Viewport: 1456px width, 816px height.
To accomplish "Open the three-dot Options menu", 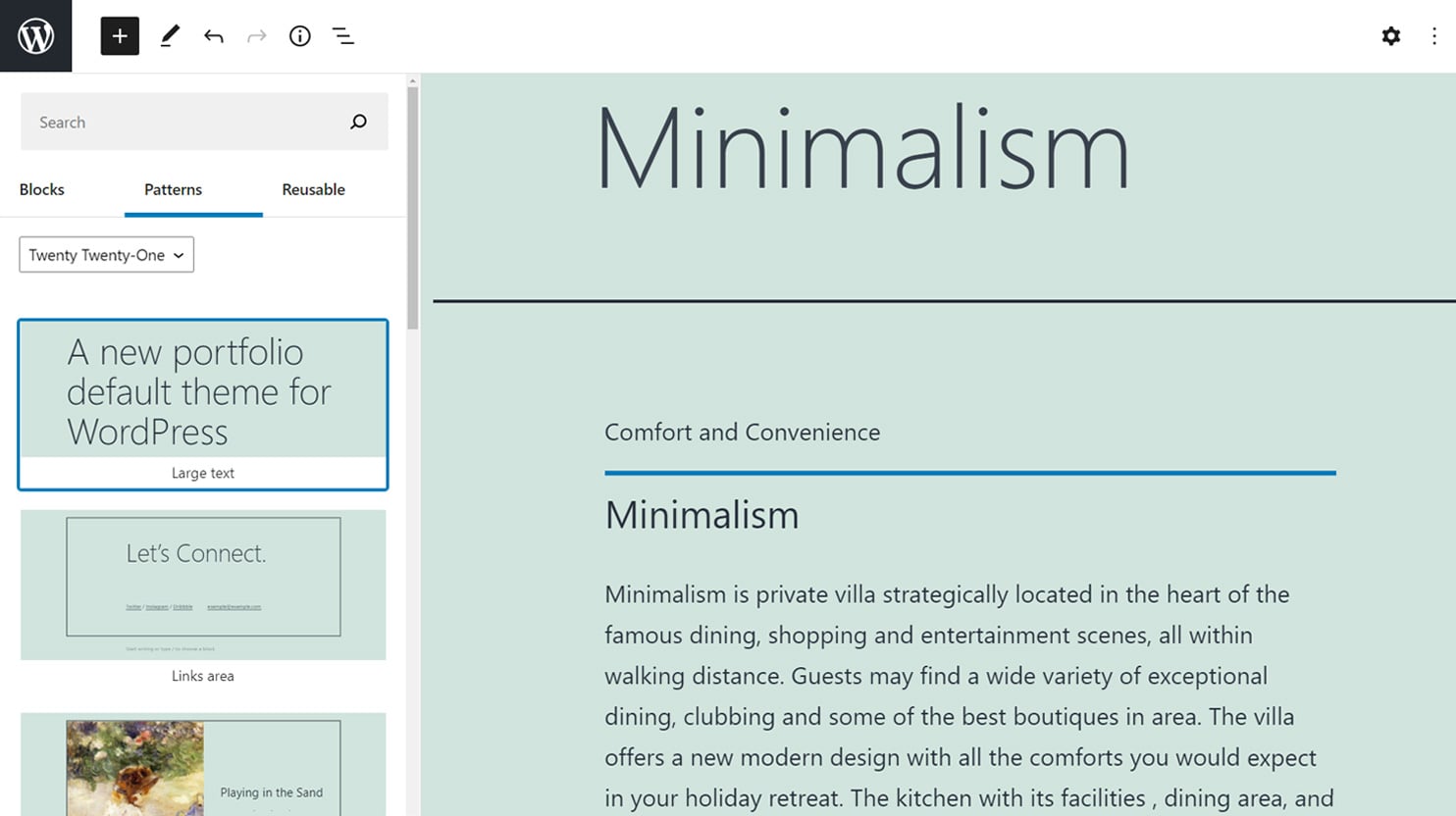I will coord(1433,36).
